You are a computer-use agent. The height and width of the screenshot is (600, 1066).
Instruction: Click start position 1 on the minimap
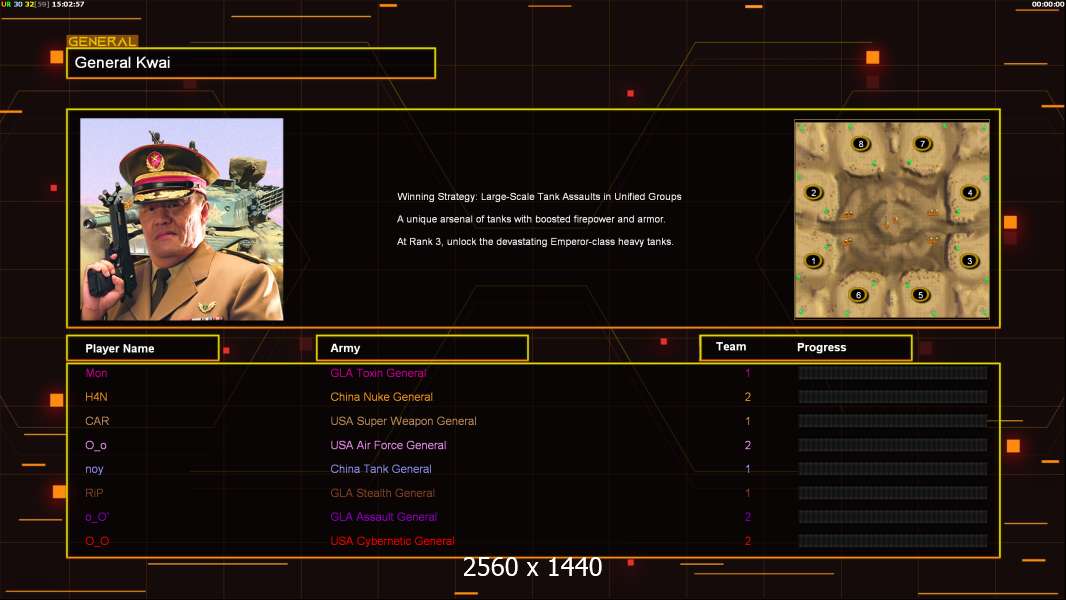pos(813,261)
